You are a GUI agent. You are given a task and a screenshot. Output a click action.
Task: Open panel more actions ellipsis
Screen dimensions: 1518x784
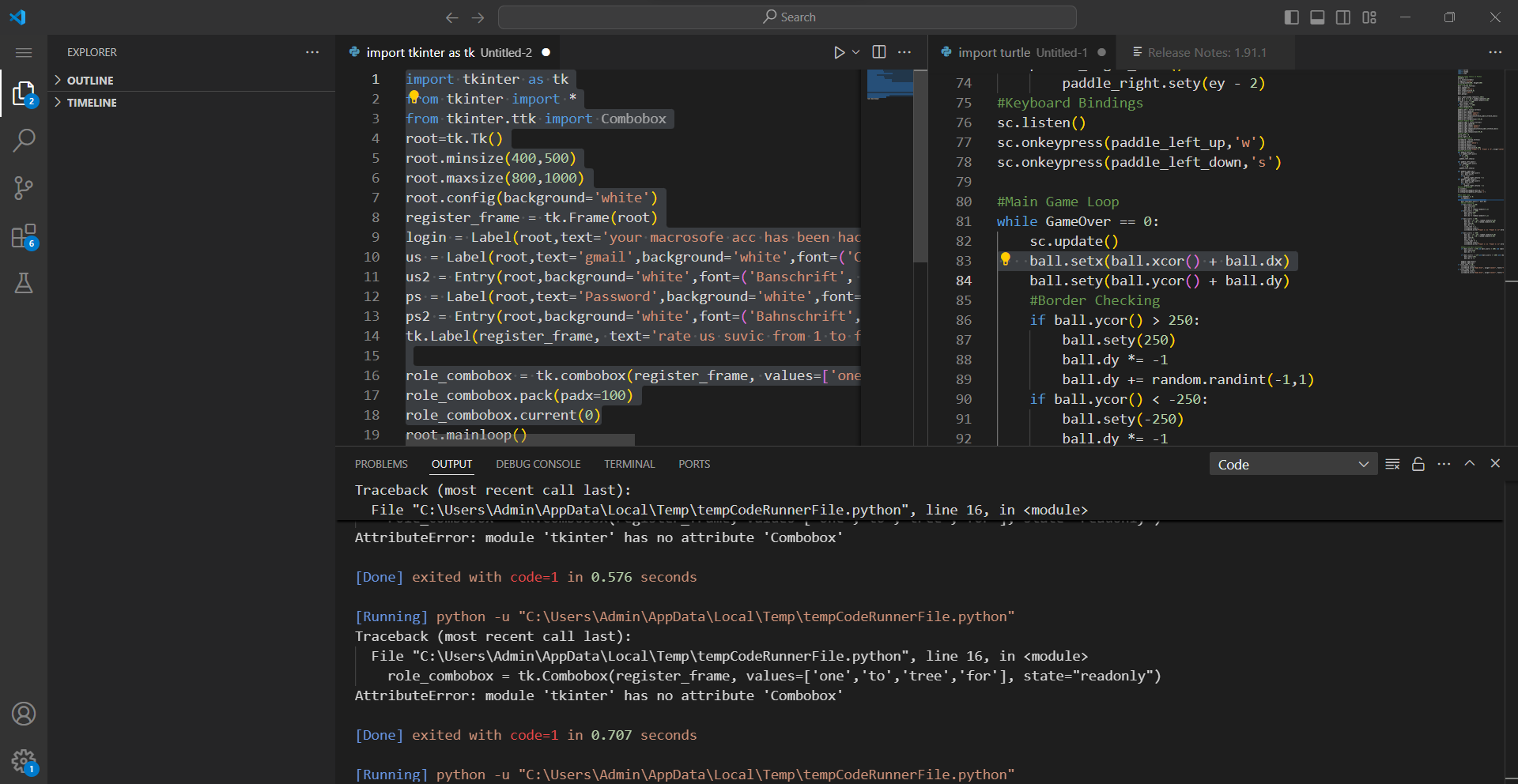1444,464
